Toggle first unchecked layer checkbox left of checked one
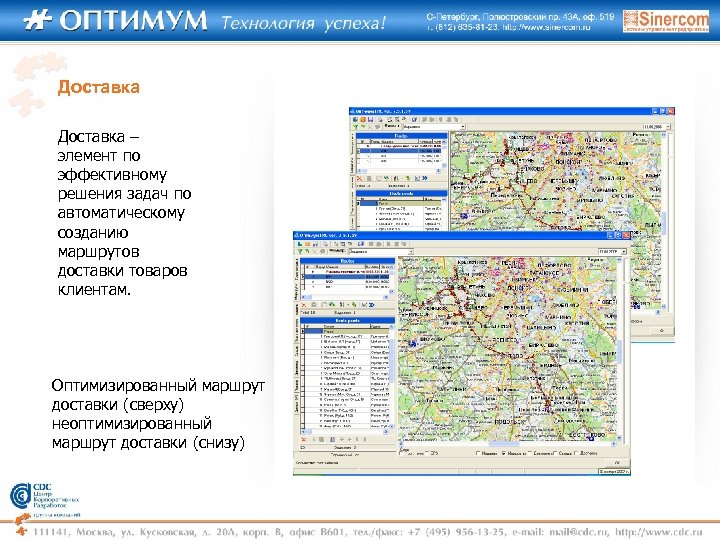The image size is (720, 540). point(478,453)
